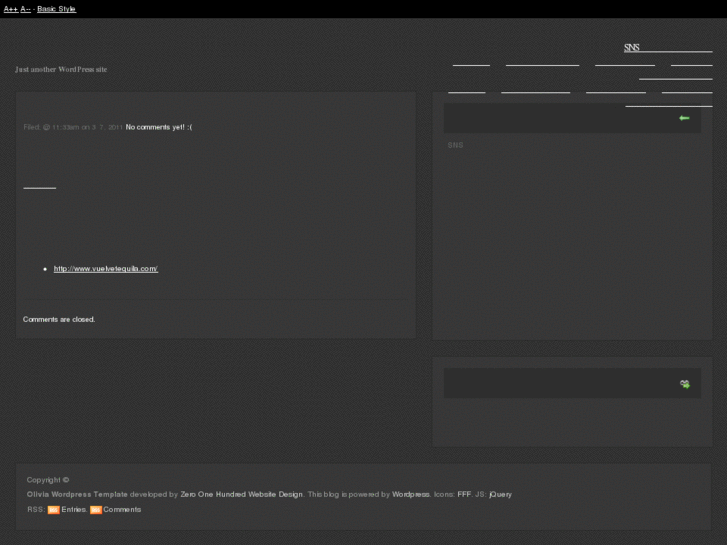Open the jQuery link in footer
This screenshot has width=727, height=545.
pyautogui.click(x=501, y=494)
